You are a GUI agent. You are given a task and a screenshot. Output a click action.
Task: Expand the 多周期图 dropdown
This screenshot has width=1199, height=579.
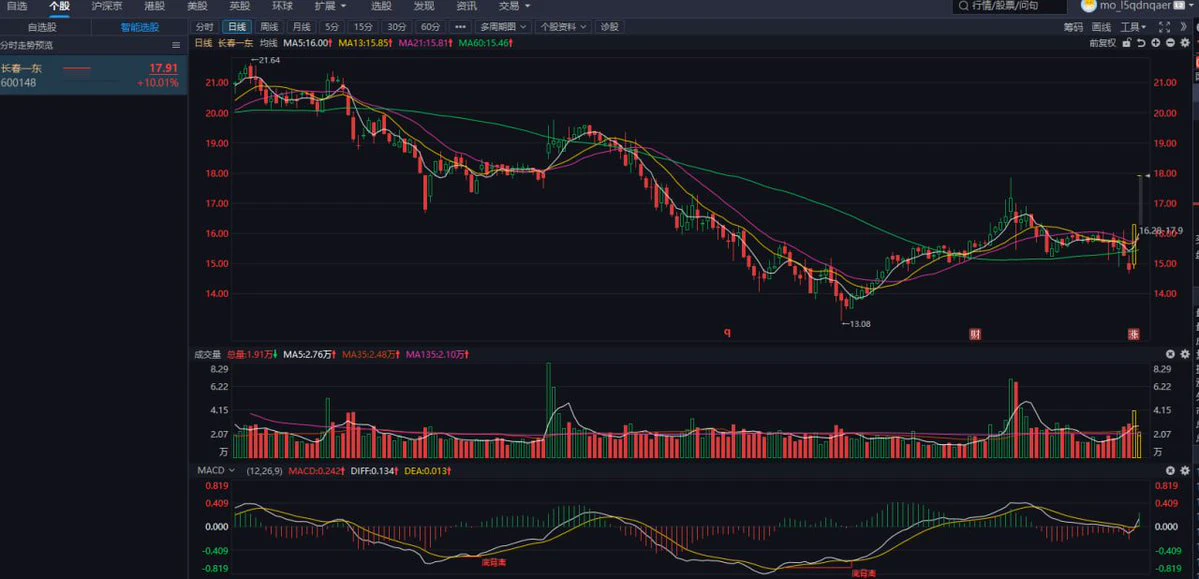pyautogui.click(x=504, y=27)
